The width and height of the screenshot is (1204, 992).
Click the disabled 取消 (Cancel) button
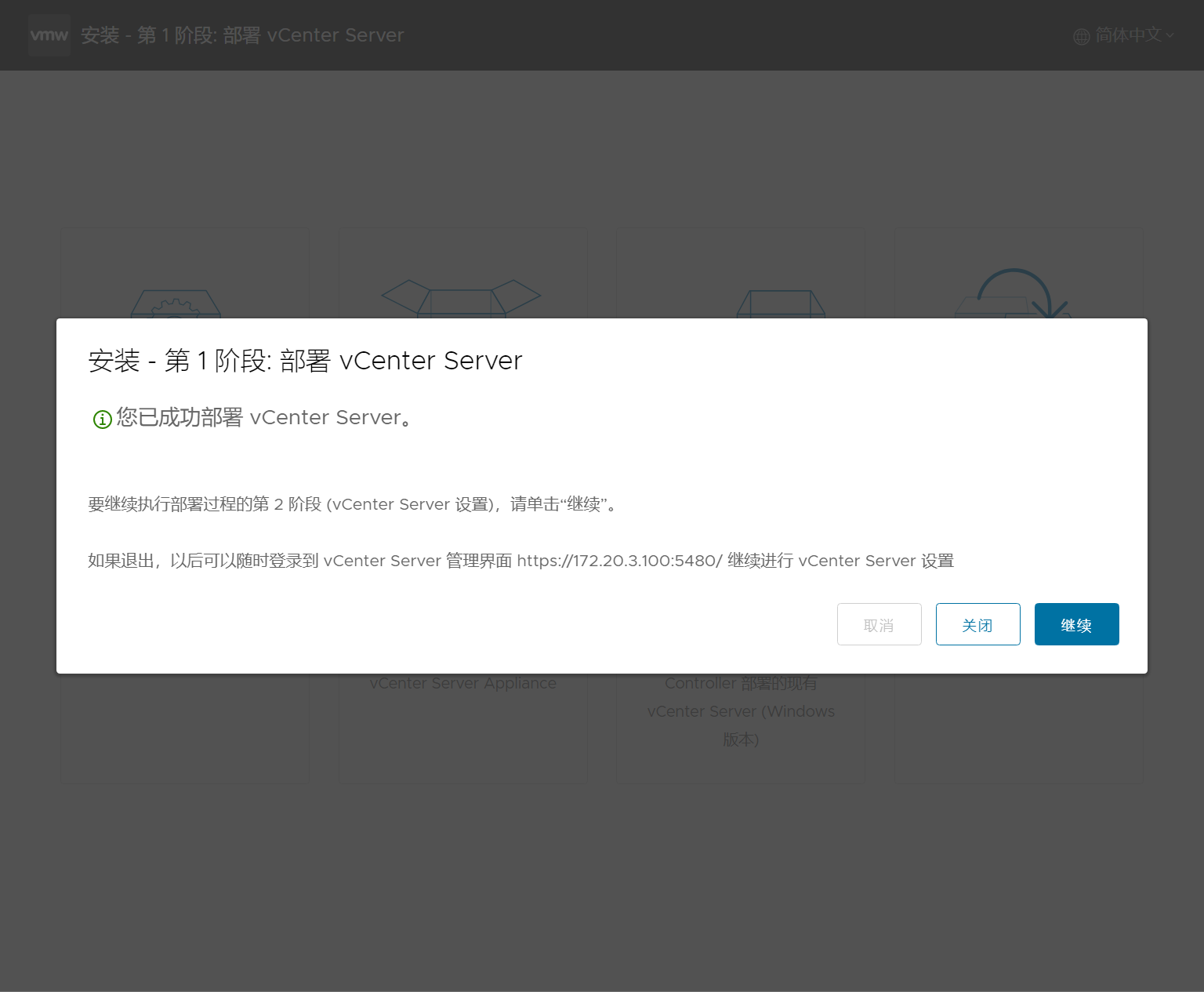879,624
